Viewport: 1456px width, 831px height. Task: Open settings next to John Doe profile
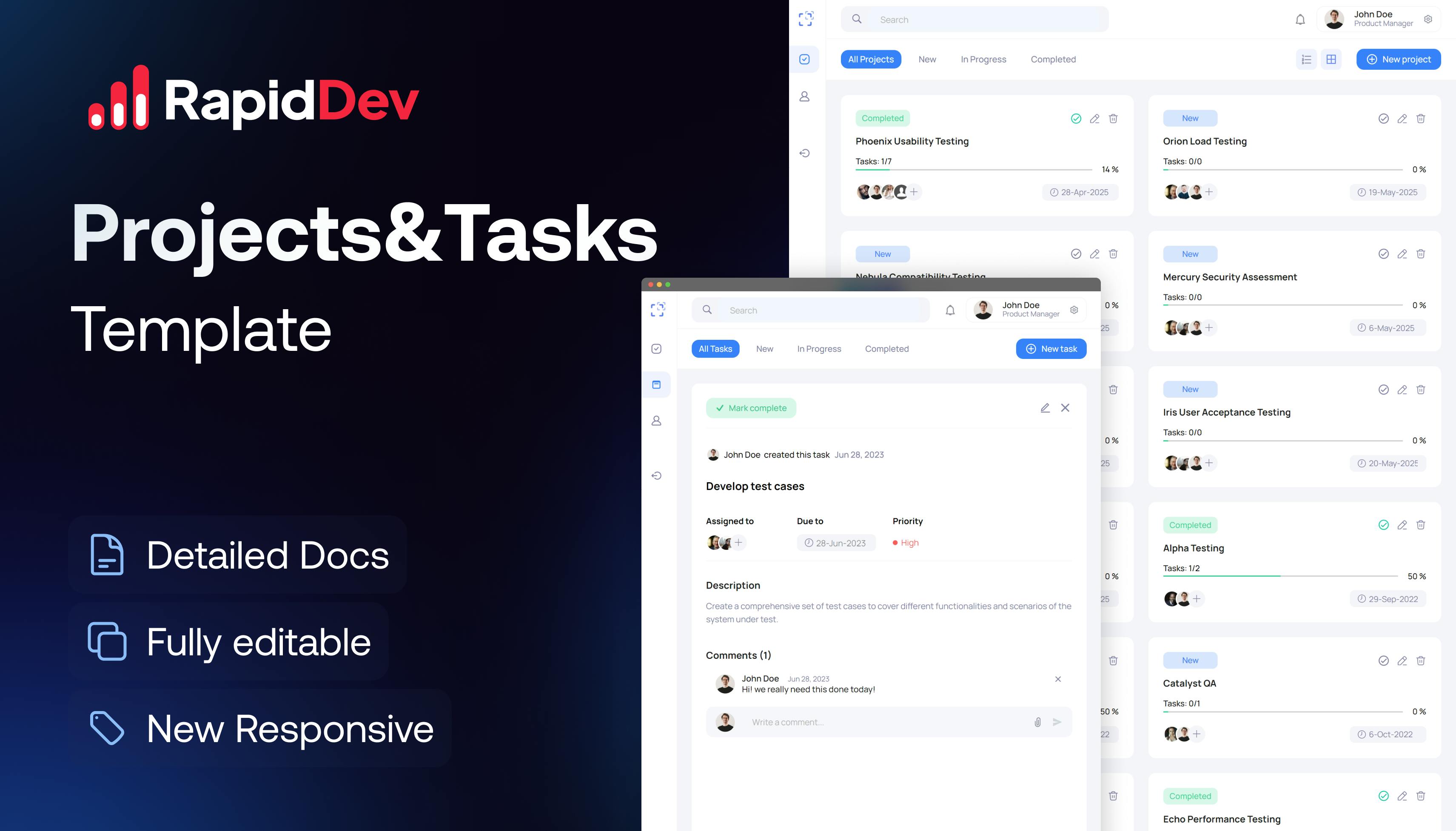(x=1429, y=19)
